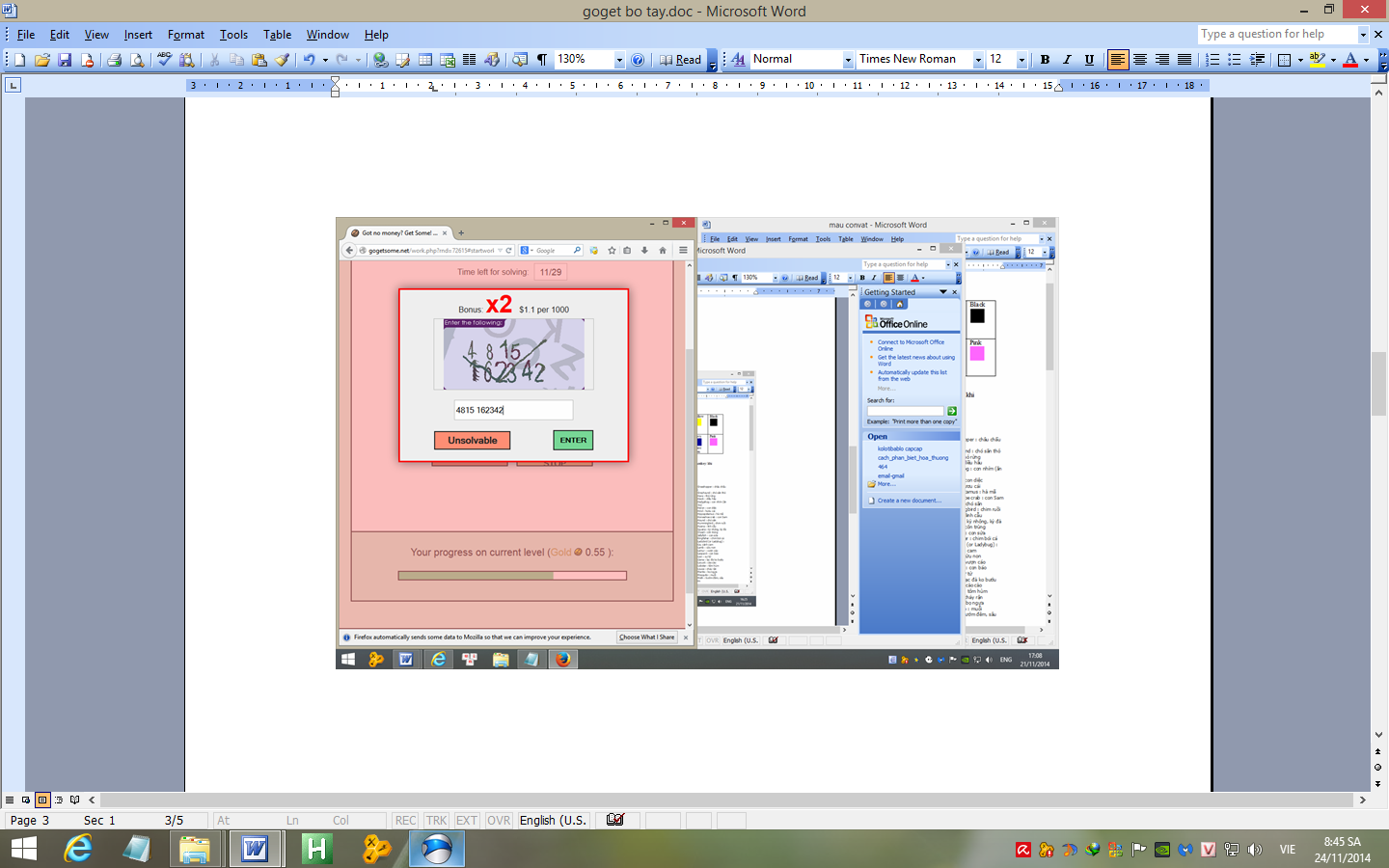
Task: Open the Columns layout icon
Action: 470,60
